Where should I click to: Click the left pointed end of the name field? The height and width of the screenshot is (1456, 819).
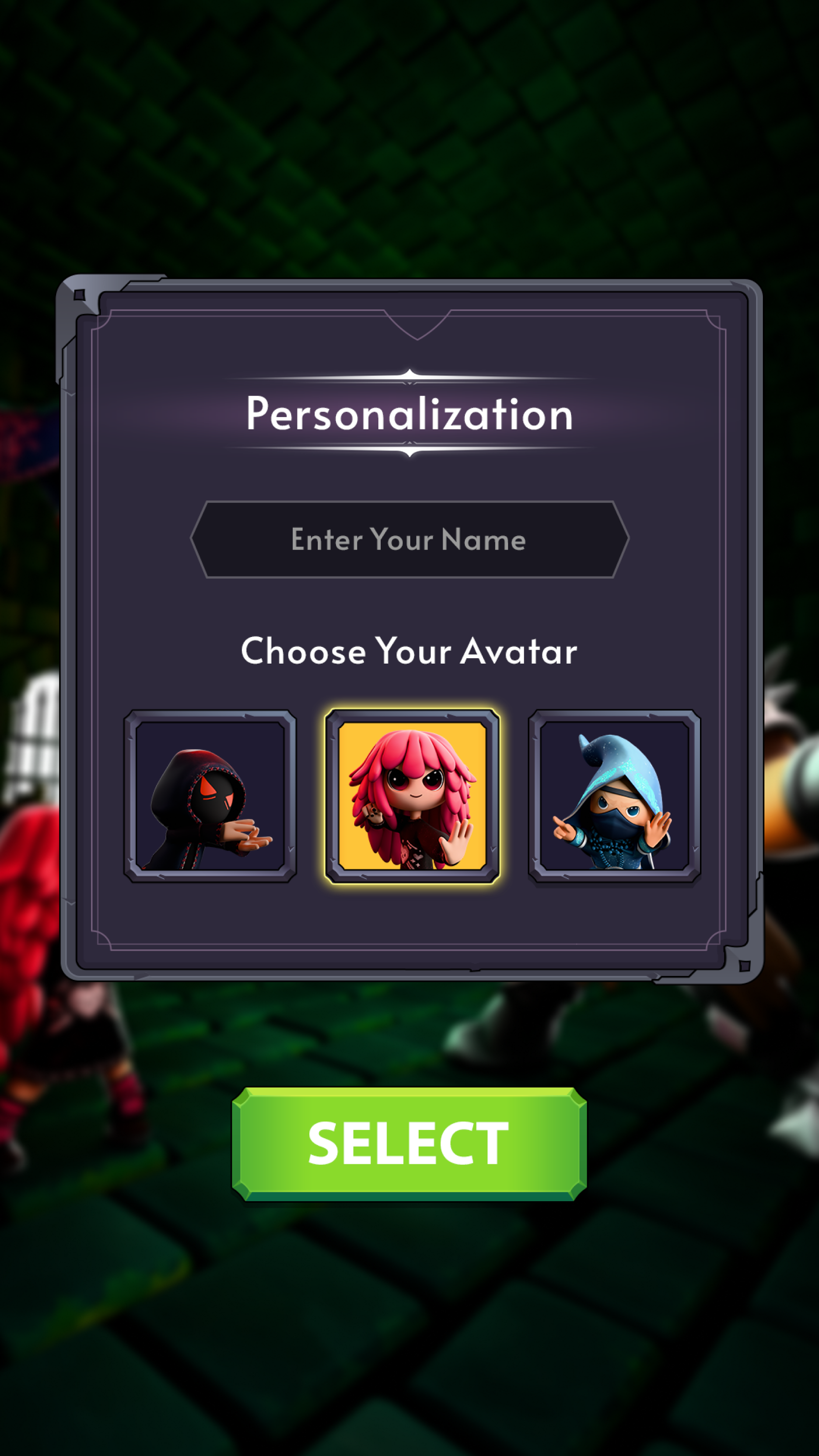point(199,539)
